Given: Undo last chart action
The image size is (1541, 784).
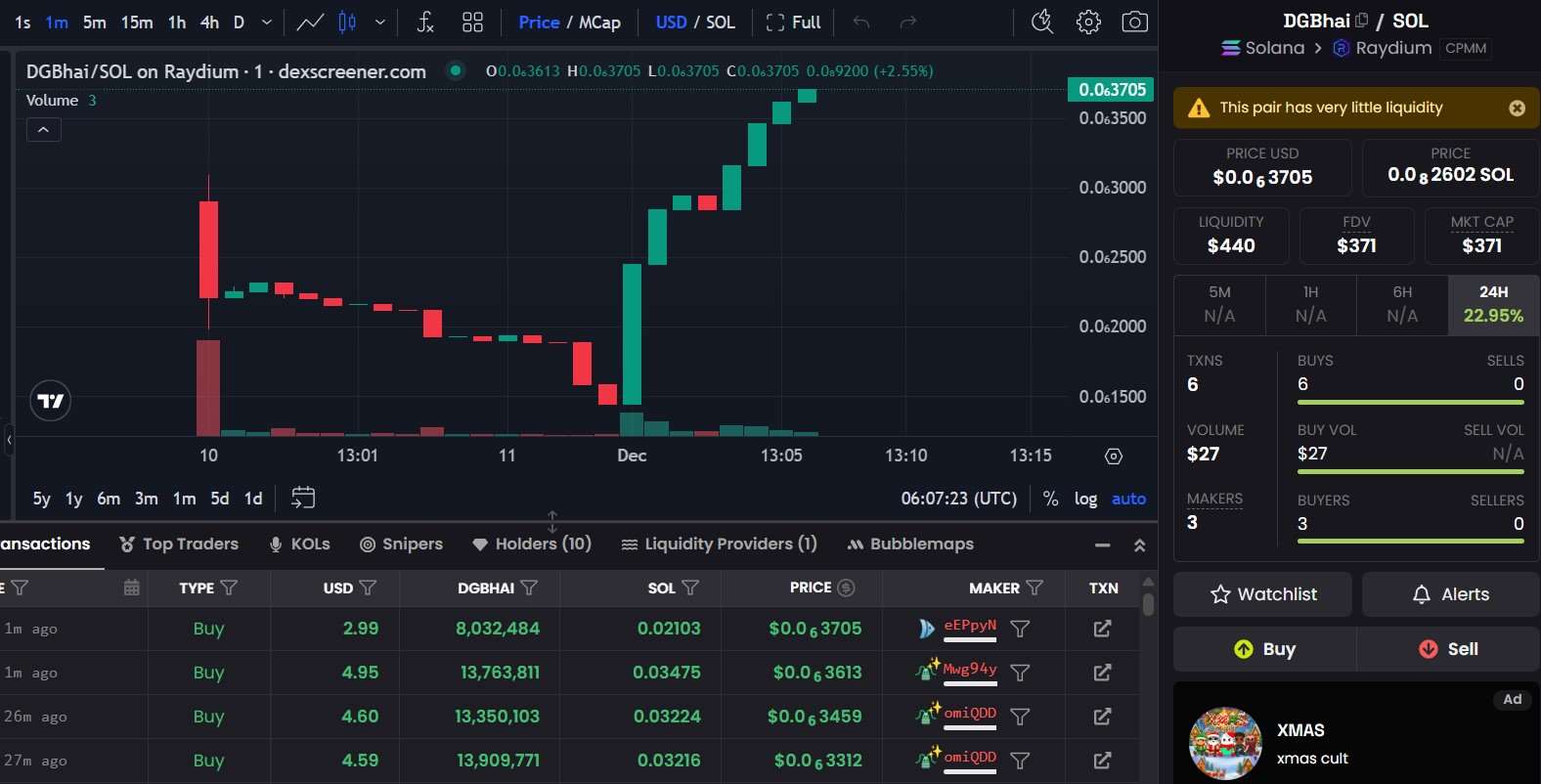Looking at the screenshot, I should (860, 22).
